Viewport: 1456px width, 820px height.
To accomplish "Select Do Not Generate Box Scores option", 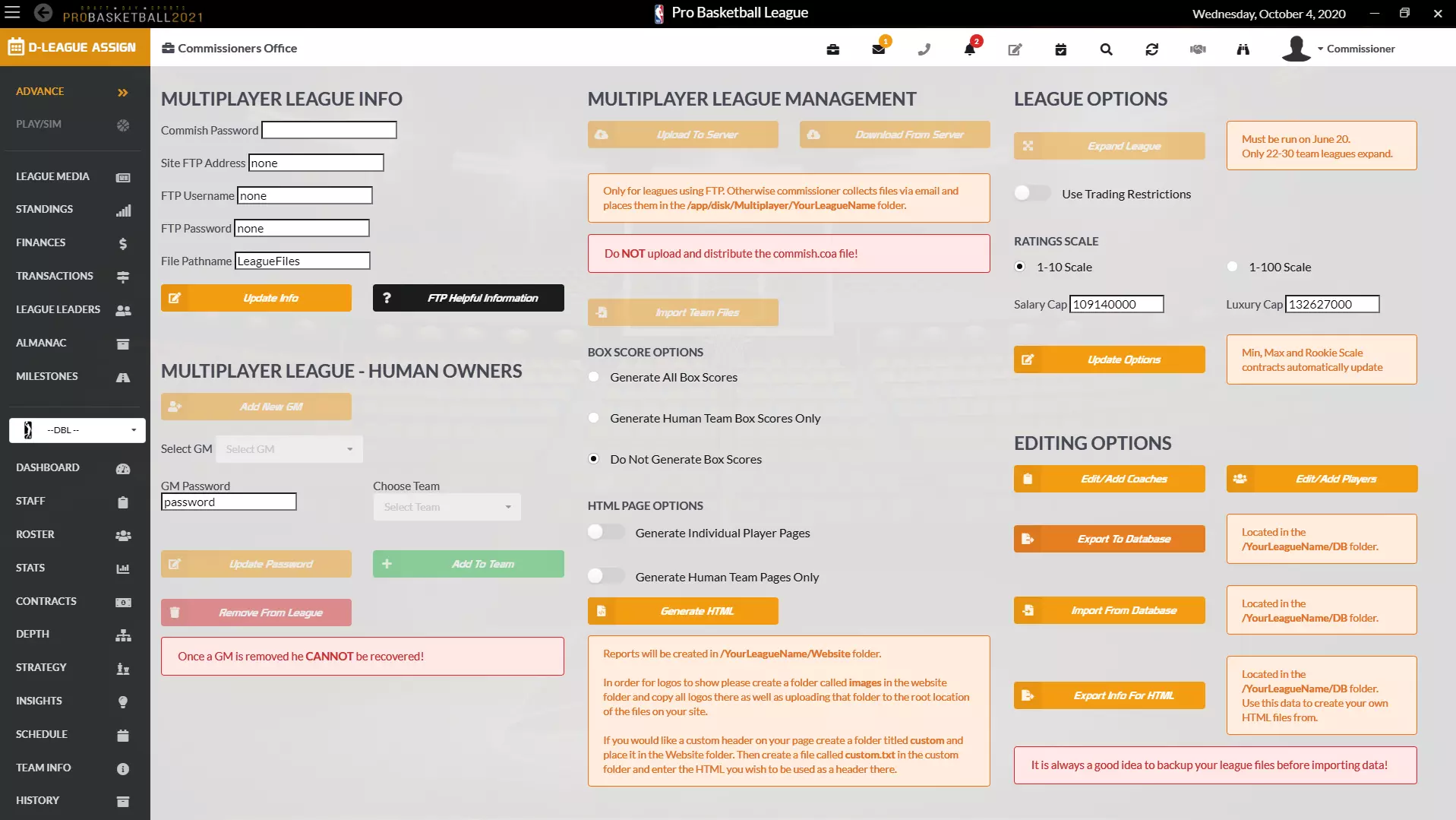I will pos(594,459).
